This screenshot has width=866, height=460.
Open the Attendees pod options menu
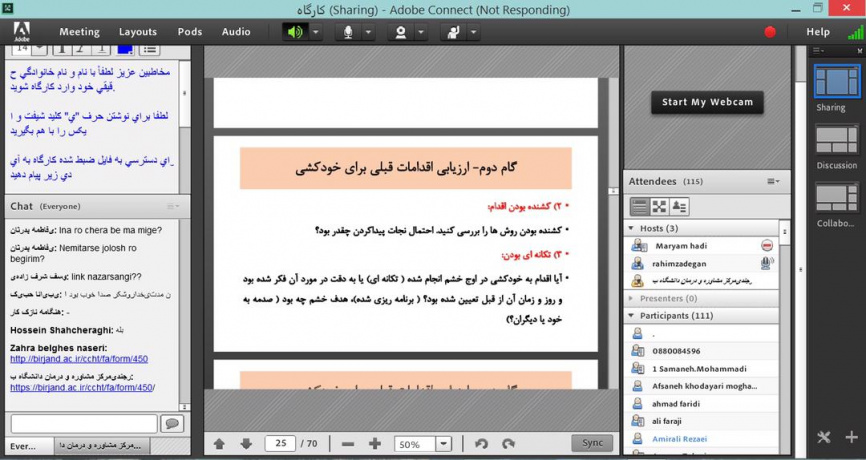click(x=773, y=181)
